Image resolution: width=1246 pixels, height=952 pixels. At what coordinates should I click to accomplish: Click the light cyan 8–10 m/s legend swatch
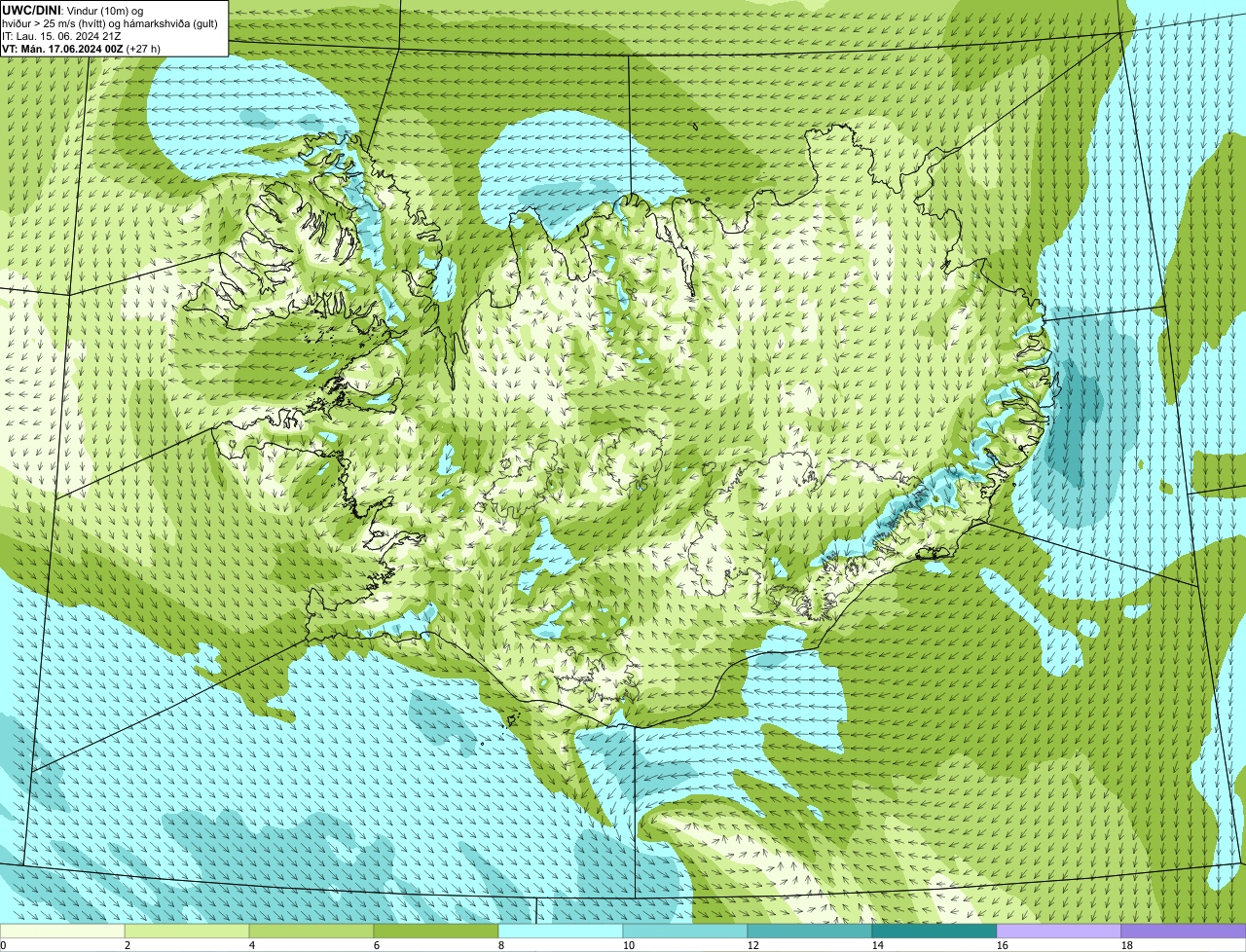[x=561, y=931]
